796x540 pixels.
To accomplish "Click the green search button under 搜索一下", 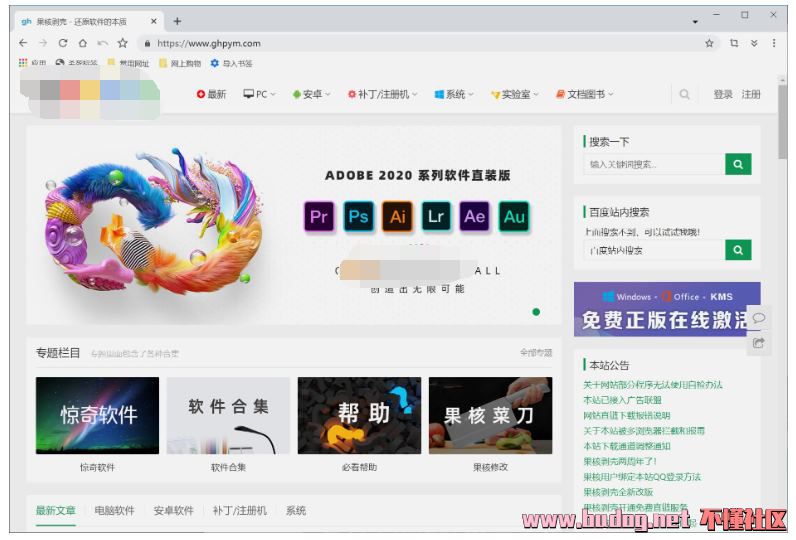I will pyautogui.click(x=738, y=164).
